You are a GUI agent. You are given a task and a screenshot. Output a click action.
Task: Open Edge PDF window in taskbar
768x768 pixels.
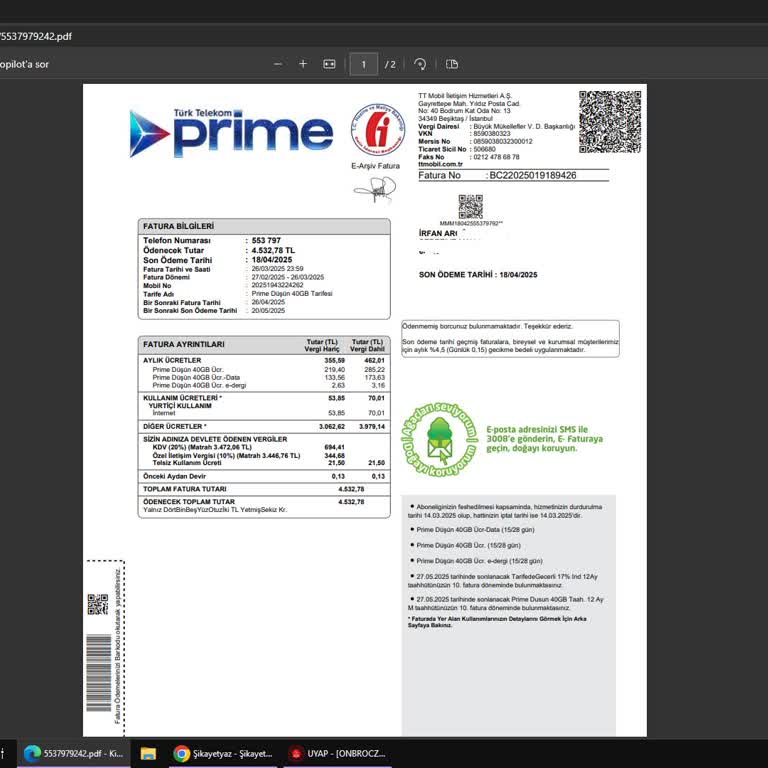pos(74,753)
